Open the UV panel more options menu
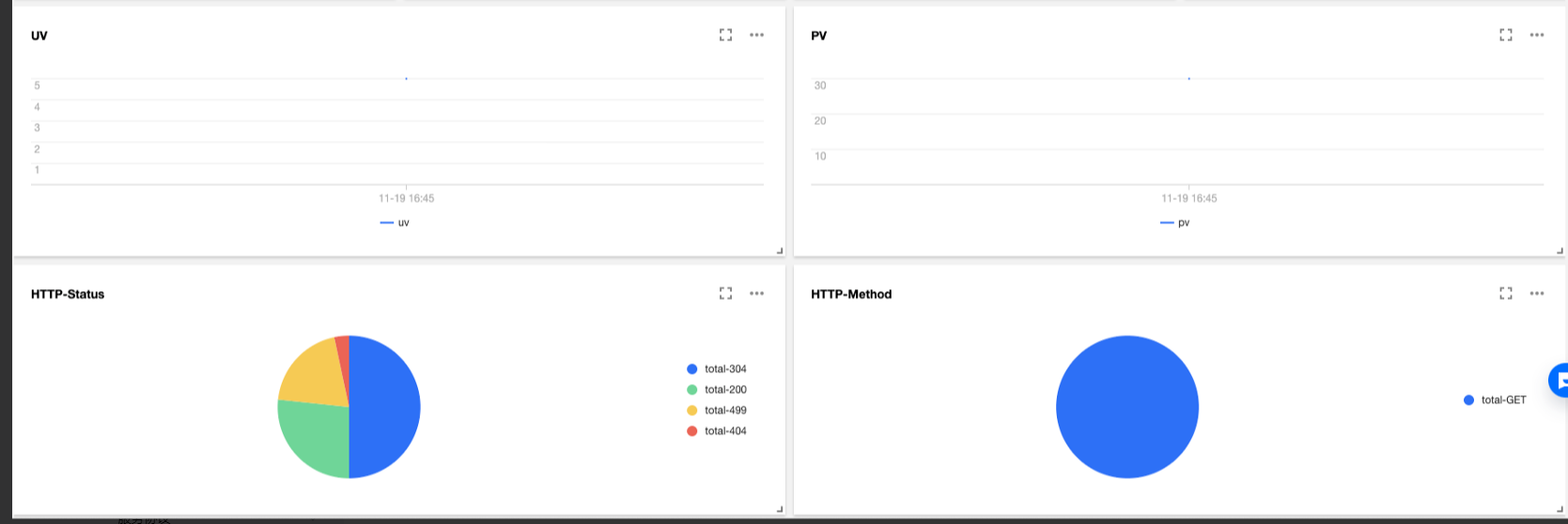This screenshot has height=524, width=1568. (x=756, y=35)
